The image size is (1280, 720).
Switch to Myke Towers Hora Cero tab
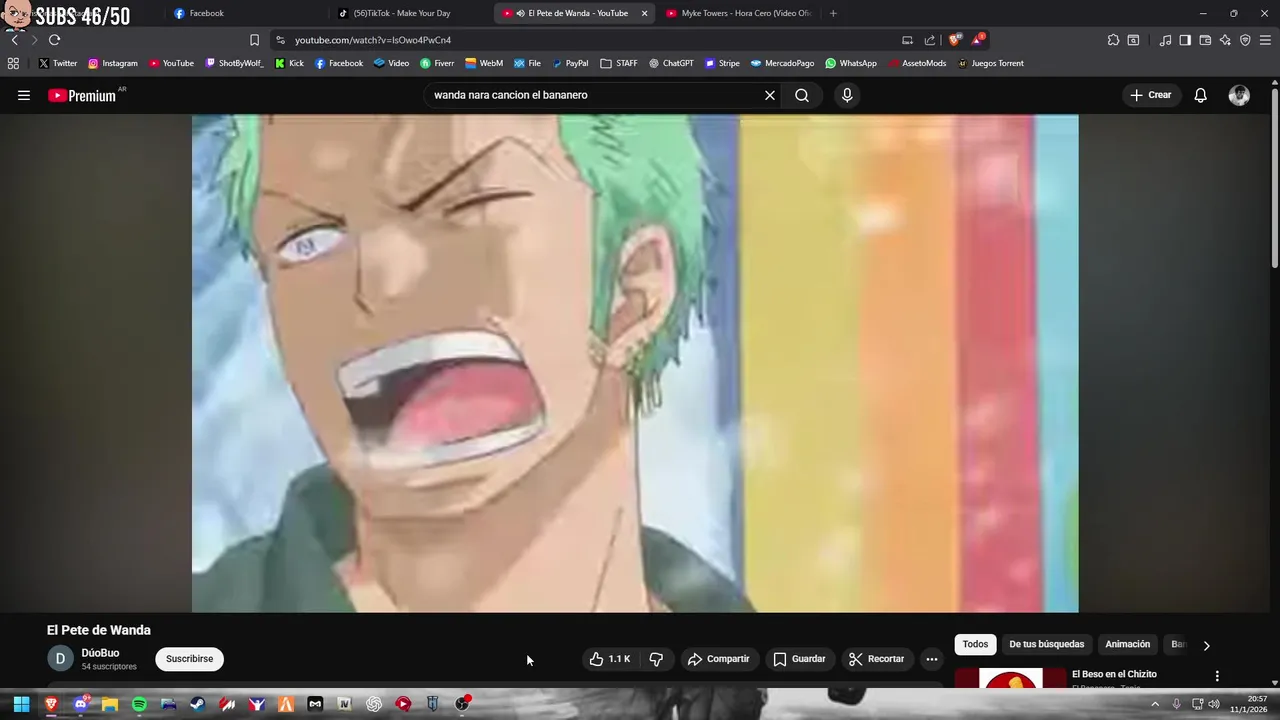(740, 13)
